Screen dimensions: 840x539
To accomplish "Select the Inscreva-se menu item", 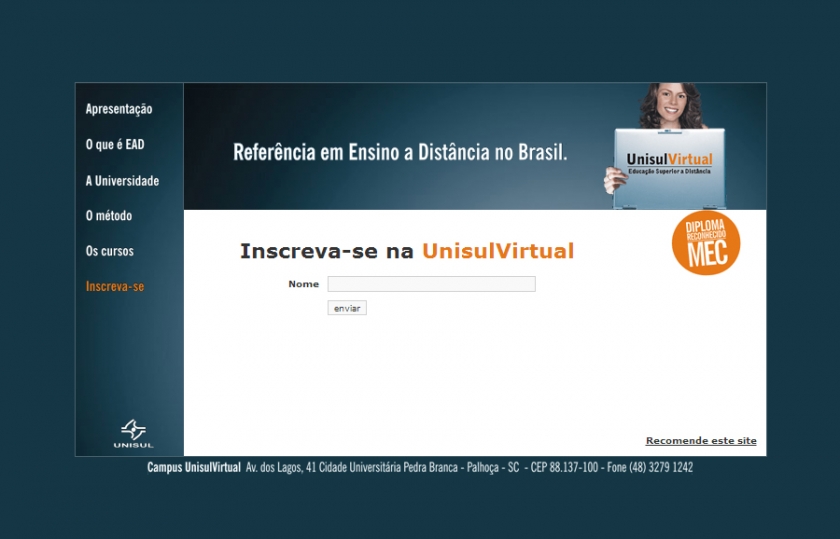I will [x=115, y=286].
